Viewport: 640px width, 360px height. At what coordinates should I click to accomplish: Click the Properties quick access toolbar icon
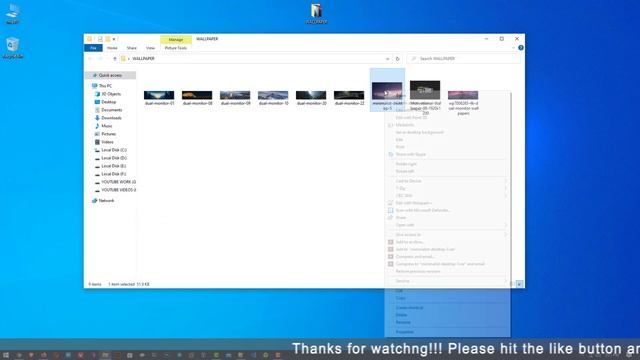(100, 39)
